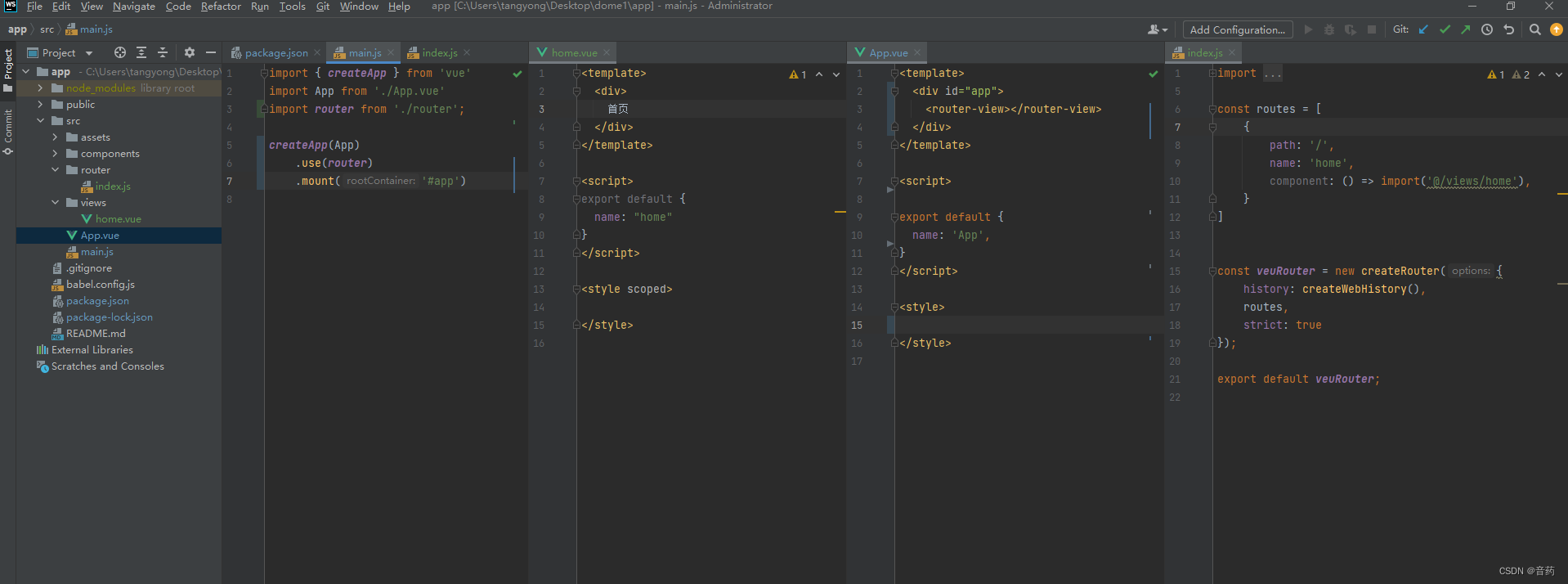The height and width of the screenshot is (584, 1568).
Task: Select .gitignore in project tree
Action: [x=88, y=268]
